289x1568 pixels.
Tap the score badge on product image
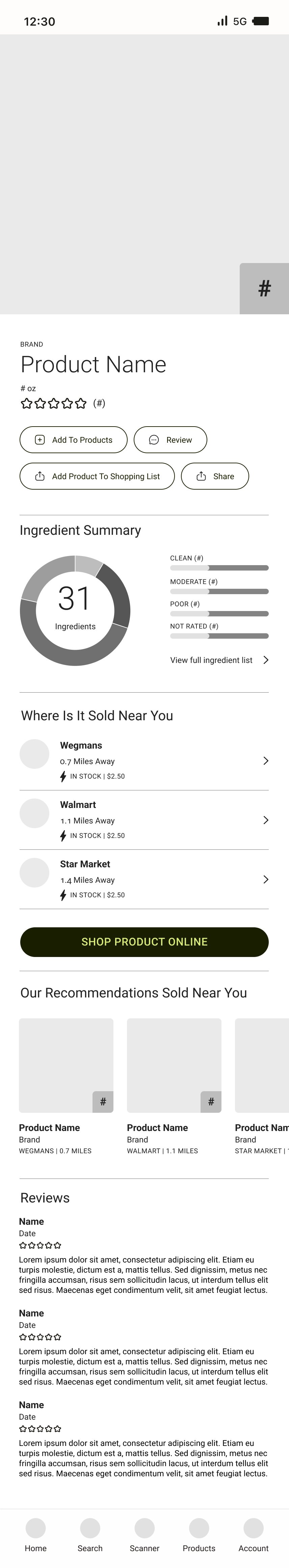(x=264, y=289)
